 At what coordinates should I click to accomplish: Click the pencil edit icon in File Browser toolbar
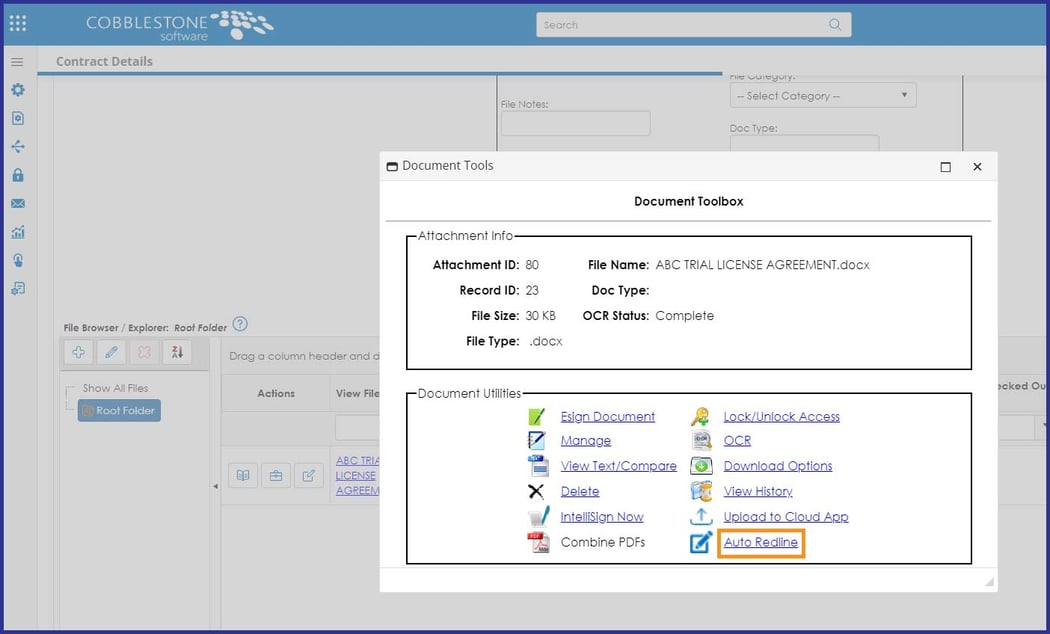point(111,352)
